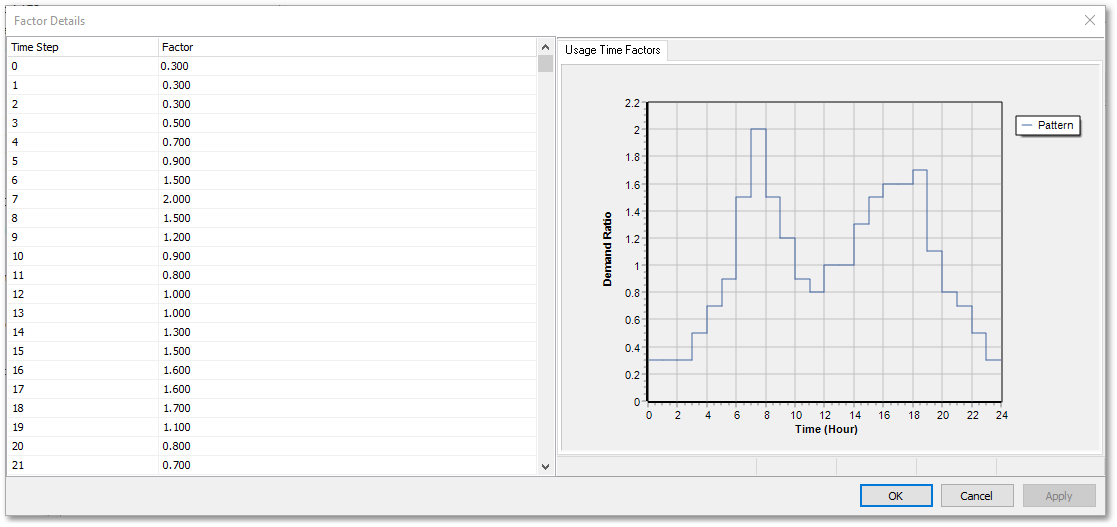The width and height of the screenshot is (1117, 527).
Task: Select the 1.200 factor cell
Action: [x=347, y=237]
